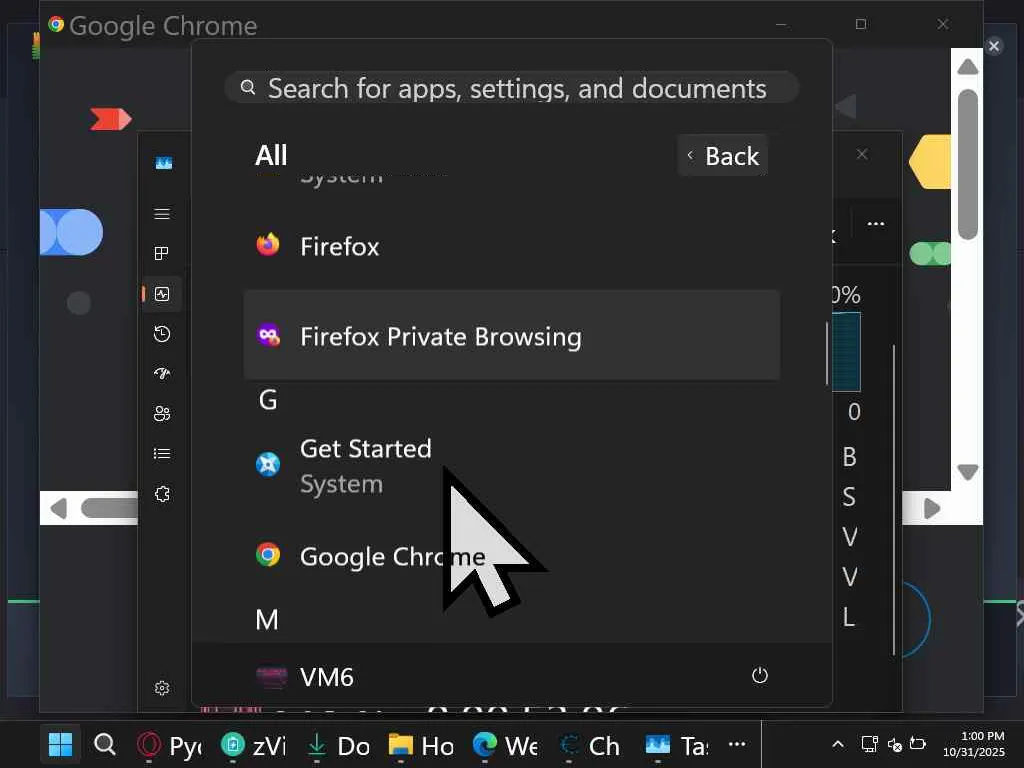Open clock showing 1:00 PM
This screenshot has width=1024, height=768.
973,744
